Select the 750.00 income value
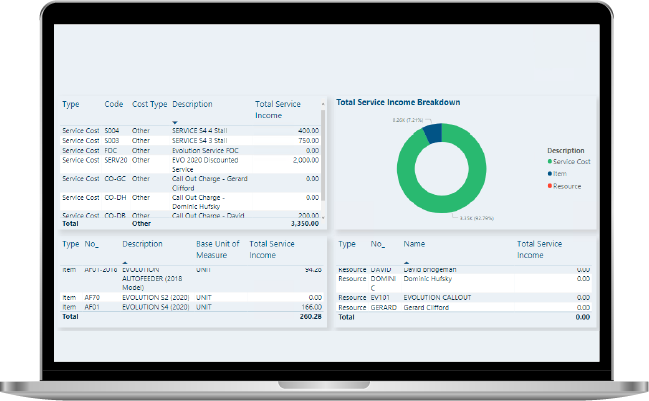649x401 pixels. pos(308,141)
